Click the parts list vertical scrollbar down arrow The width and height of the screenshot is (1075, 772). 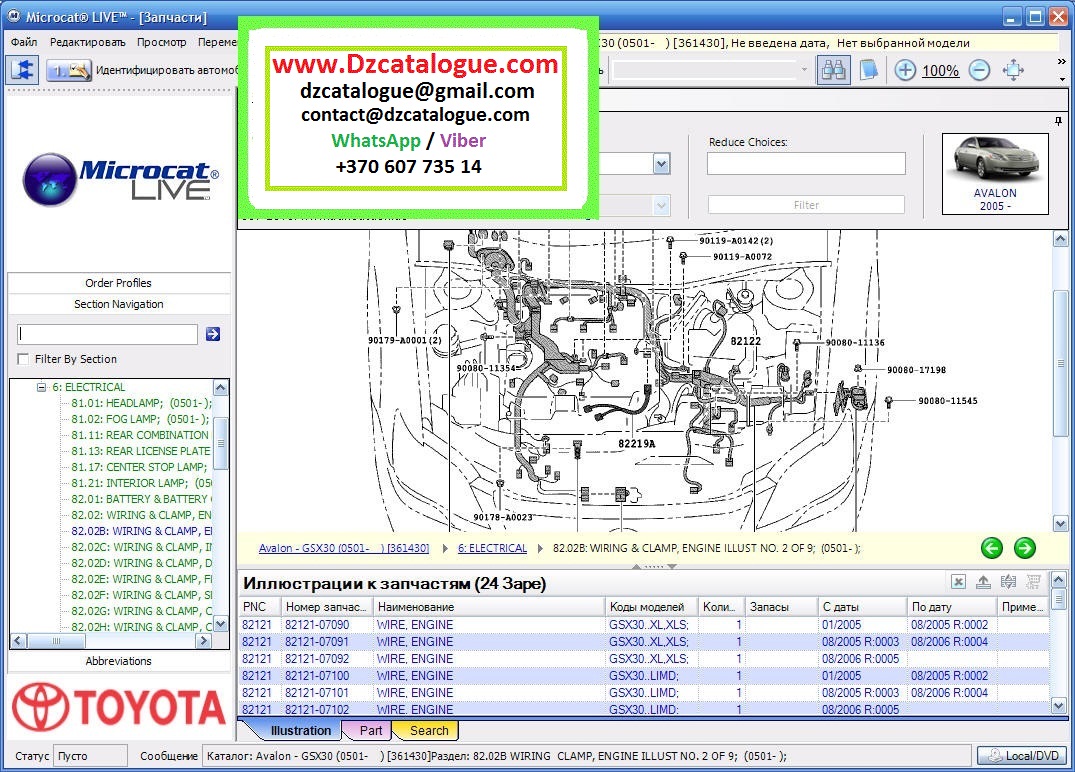tap(1059, 705)
